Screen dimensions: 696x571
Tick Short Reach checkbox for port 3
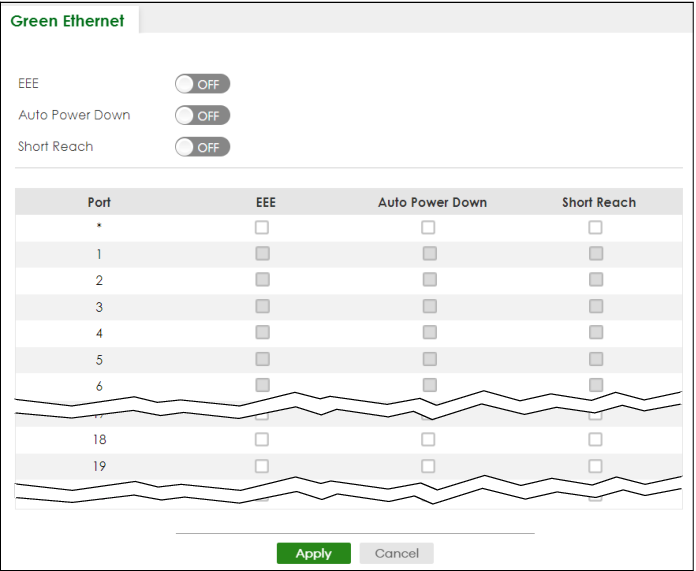[595, 306]
